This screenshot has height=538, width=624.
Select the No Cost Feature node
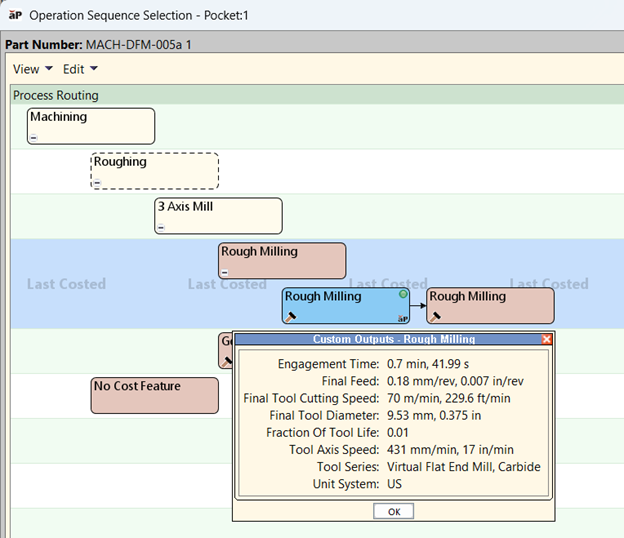(x=154, y=395)
